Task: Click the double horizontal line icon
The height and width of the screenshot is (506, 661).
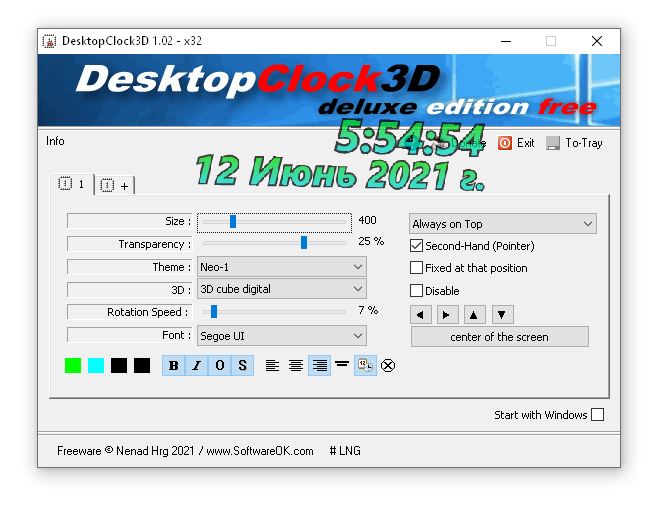Action: tap(342, 363)
